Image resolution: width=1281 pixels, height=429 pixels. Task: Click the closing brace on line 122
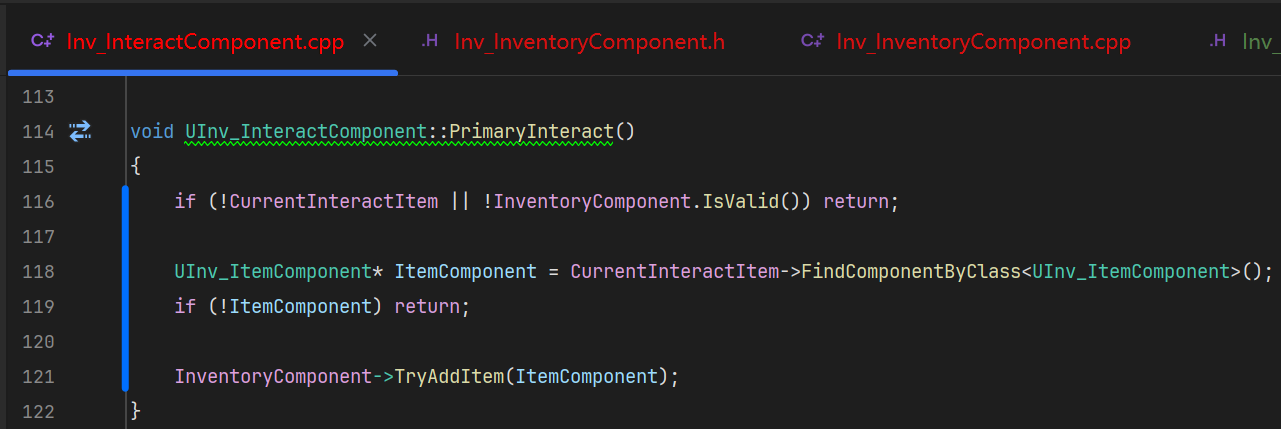(136, 411)
